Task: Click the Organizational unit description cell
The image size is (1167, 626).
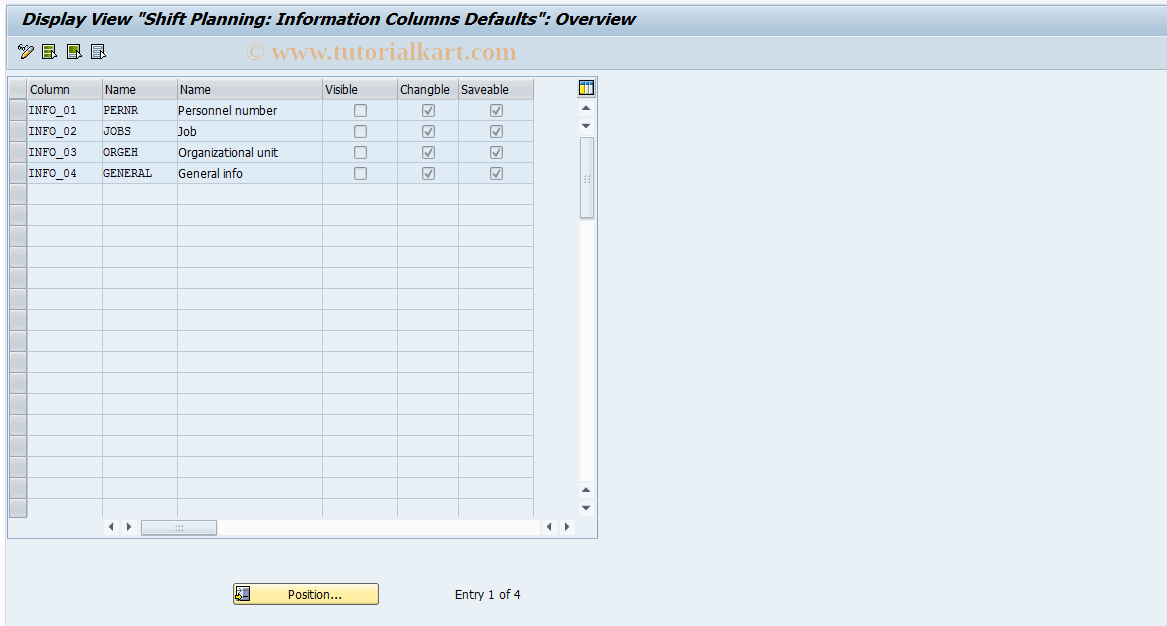Action: (250, 153)
